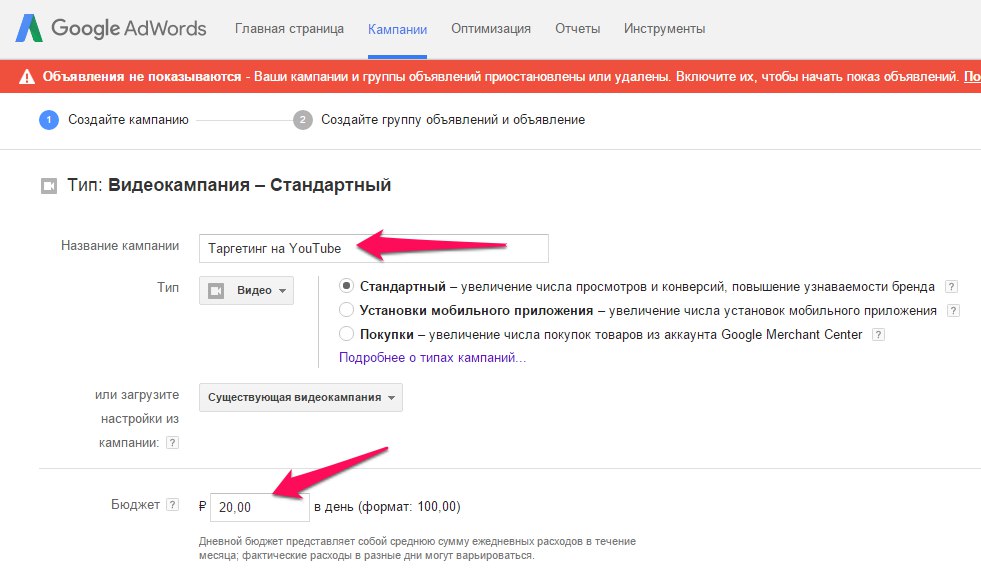Screen dimensions: 981x570
Task: Expand Существующая видеокампания dropdown
Action: (301, 398)
